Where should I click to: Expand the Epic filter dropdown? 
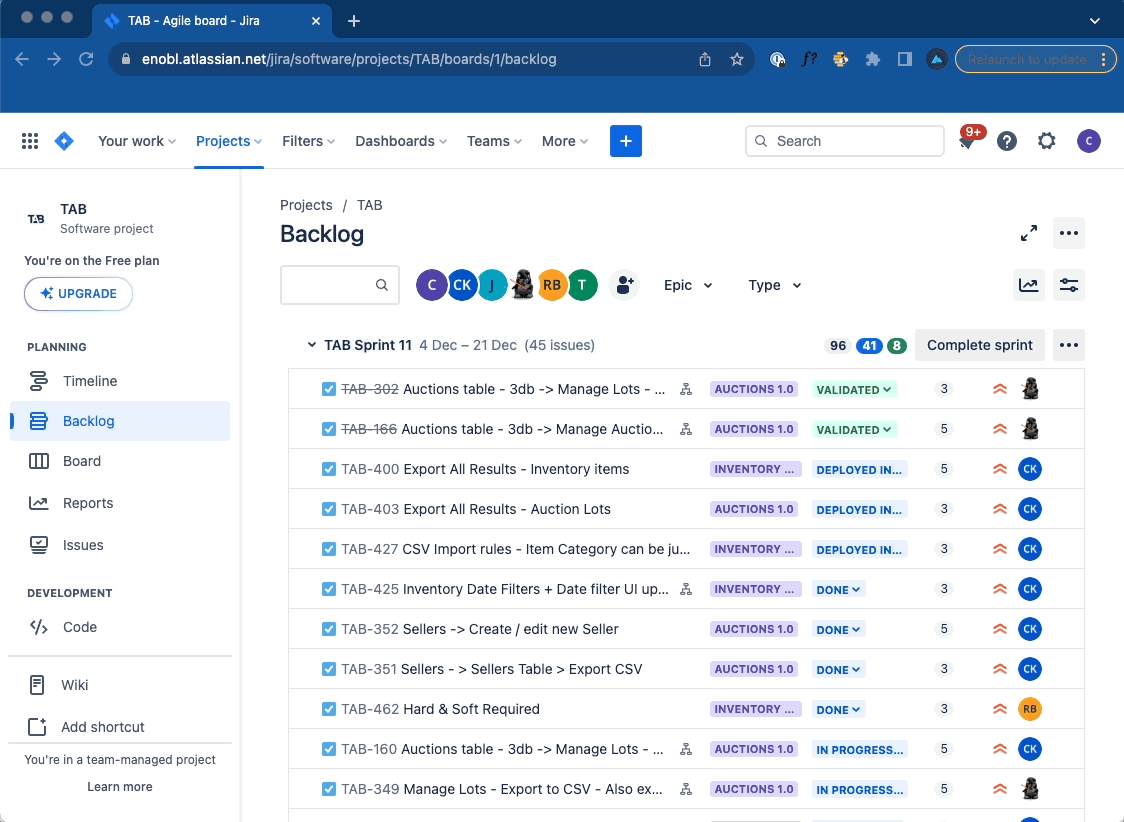pos(688,285)
